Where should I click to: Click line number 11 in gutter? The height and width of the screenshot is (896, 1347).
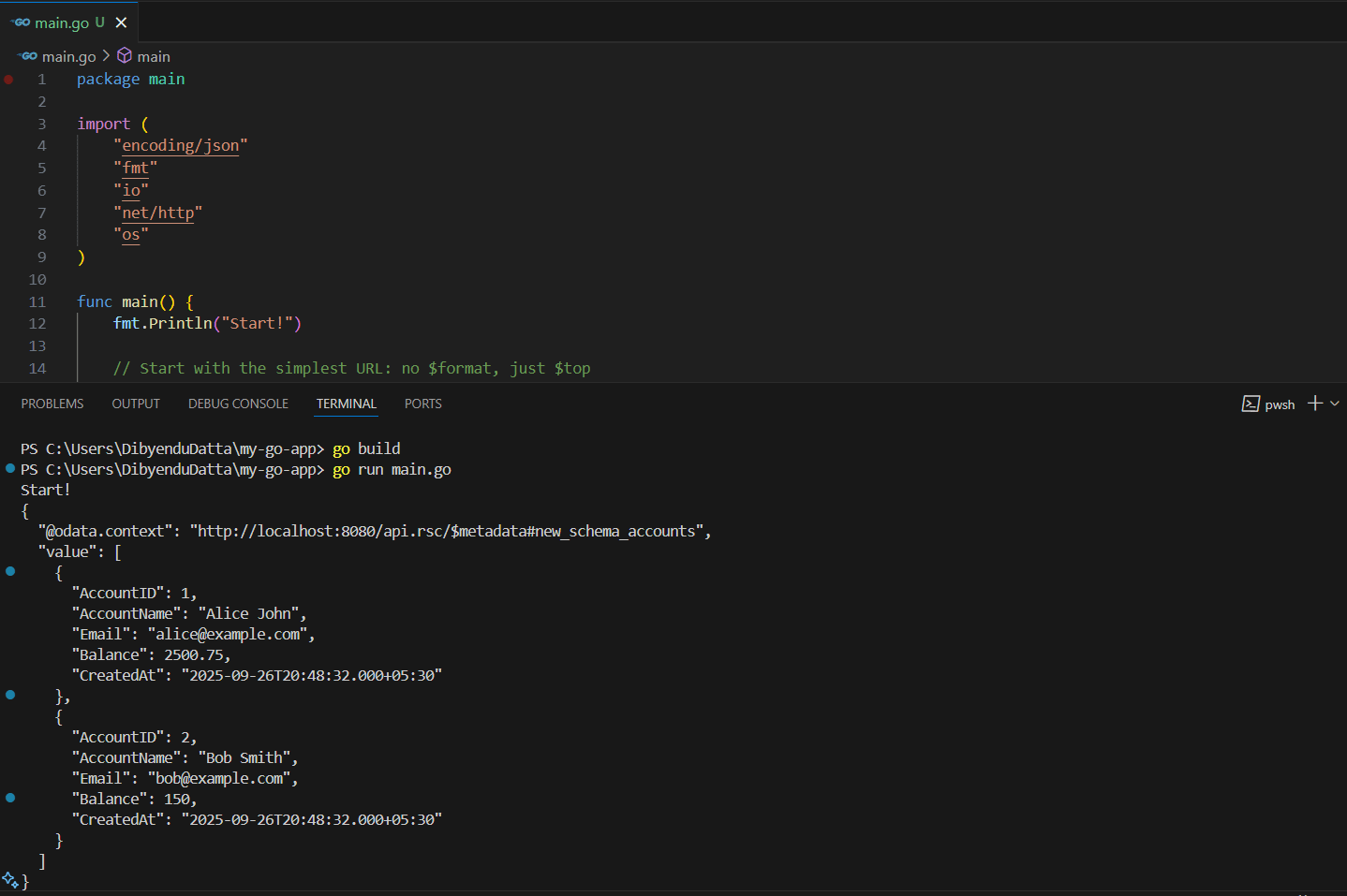[x=37, y=301]
